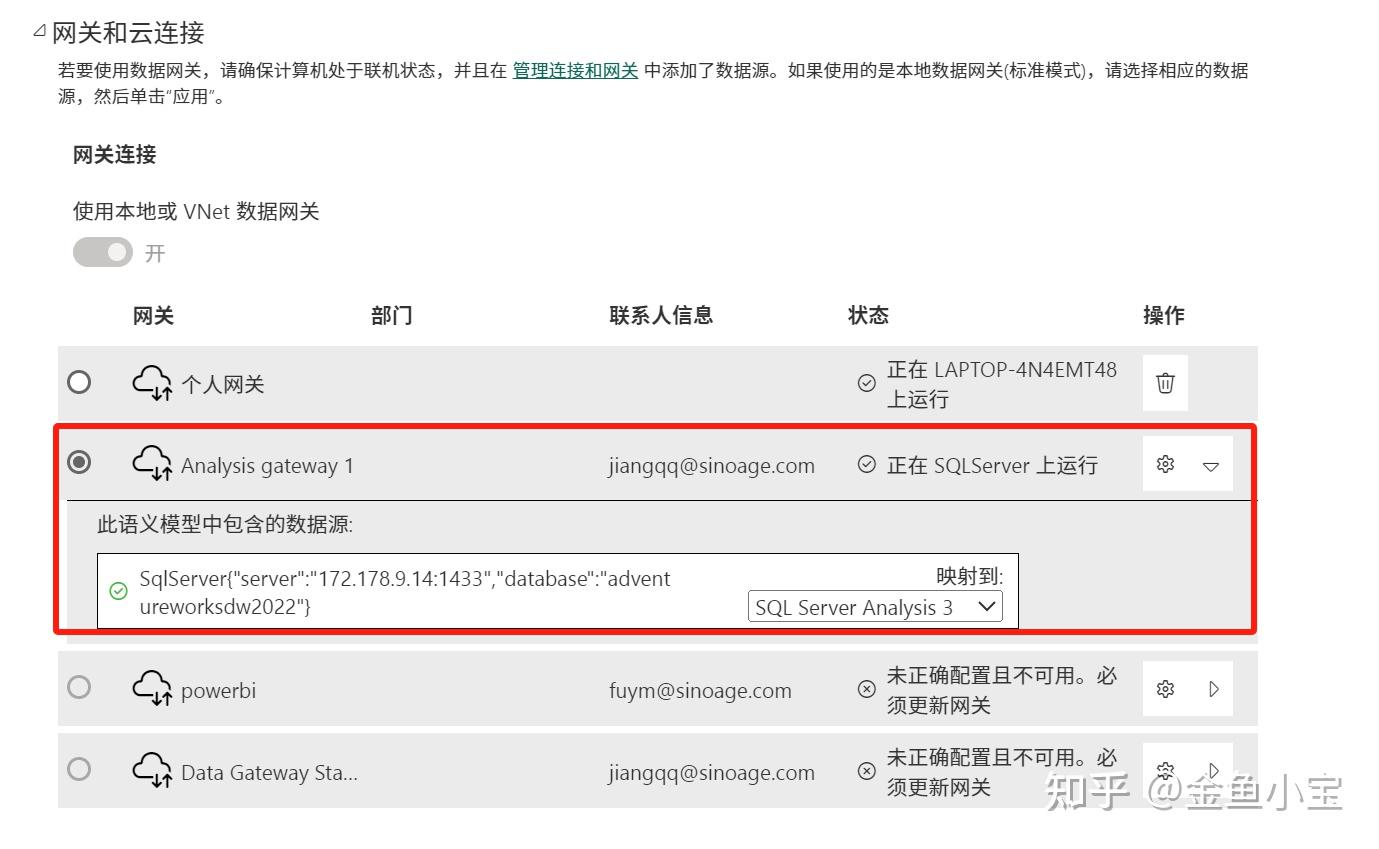Select the 个人网关 radio button
This screenshot has height=849, width=1379.
click(80, 382)
